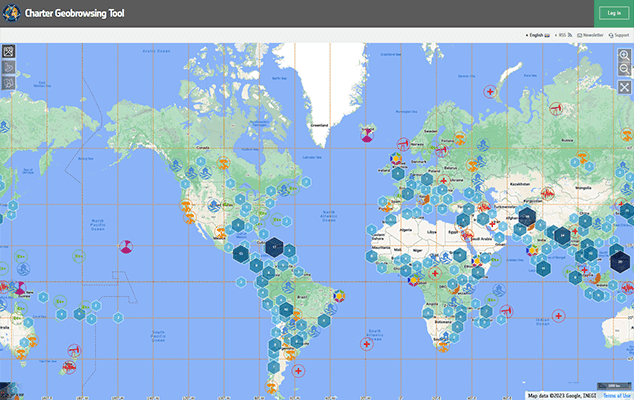Zoom in with the magnifier plus icon

point(624,55)
